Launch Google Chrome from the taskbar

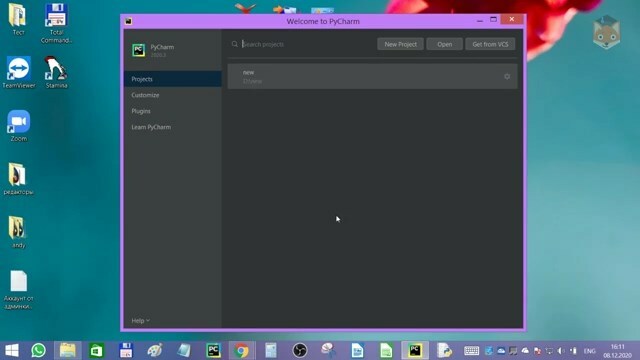[242, 350]
